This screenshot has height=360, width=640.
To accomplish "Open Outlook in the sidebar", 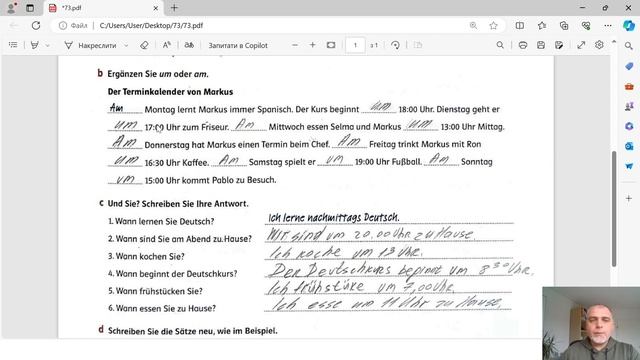I will point(629,146).
